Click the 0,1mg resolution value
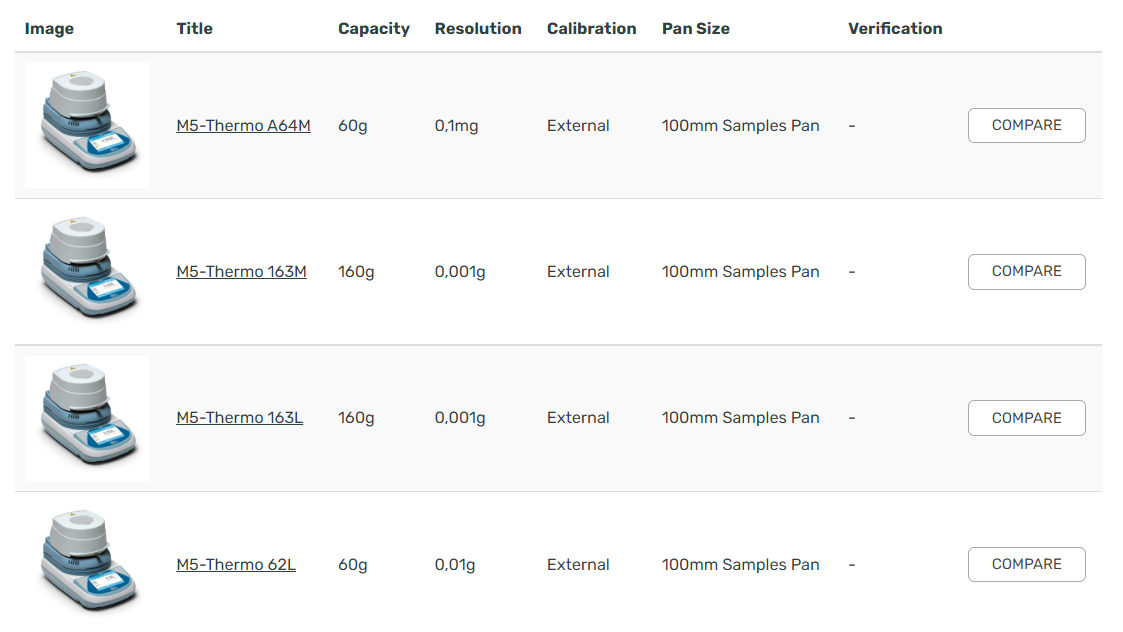This screenshot has height=632, width=1123. 456,126
